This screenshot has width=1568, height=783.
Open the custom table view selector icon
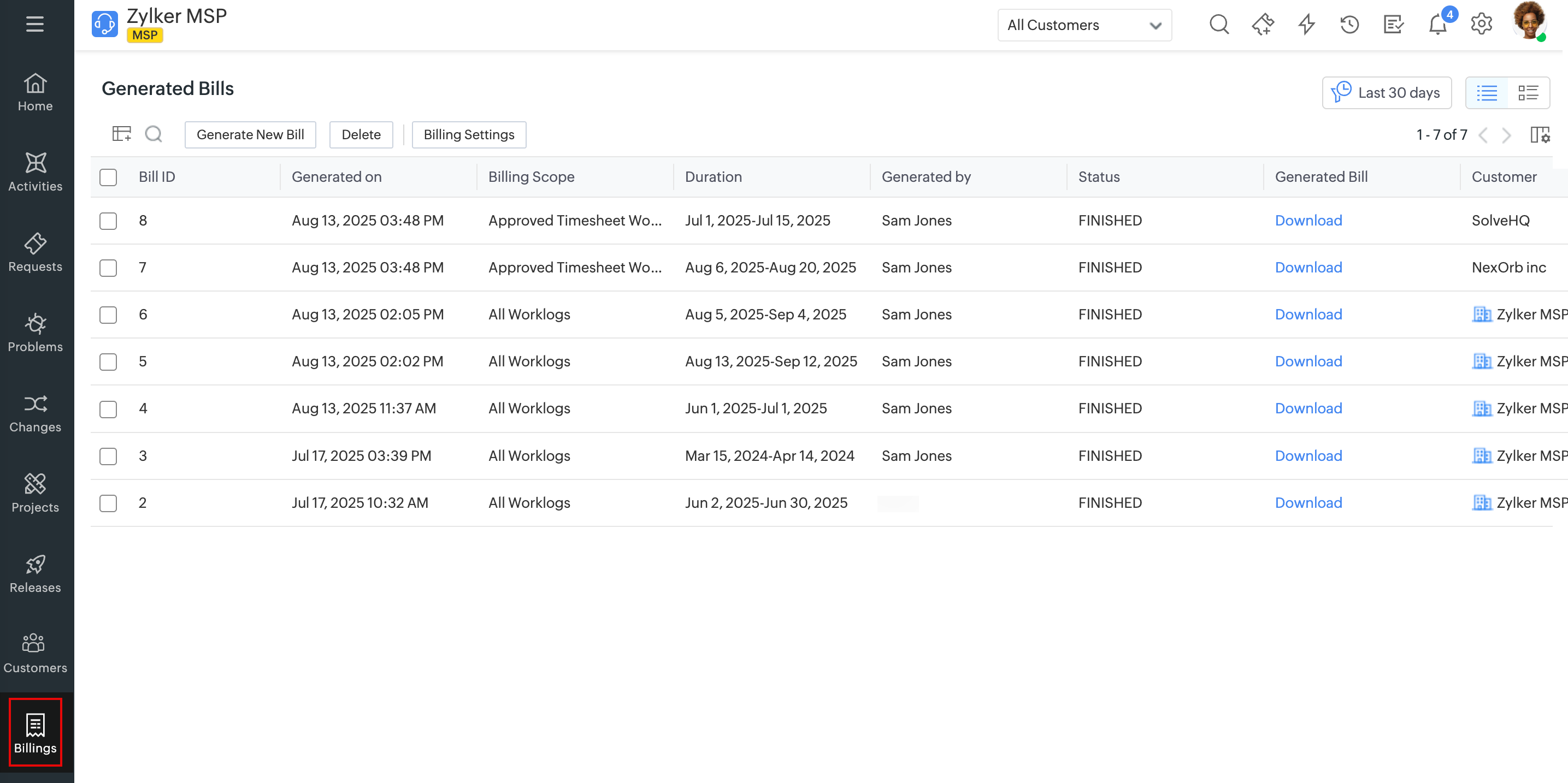121,134
